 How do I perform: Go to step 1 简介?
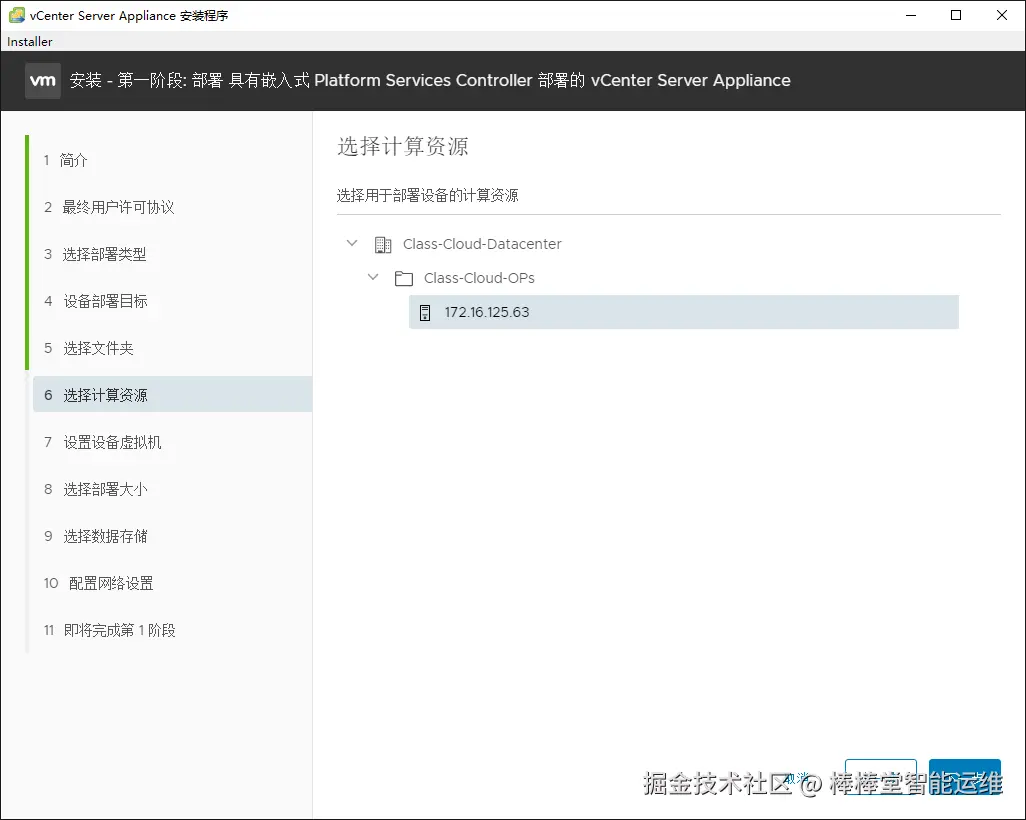tap(65, 160)
